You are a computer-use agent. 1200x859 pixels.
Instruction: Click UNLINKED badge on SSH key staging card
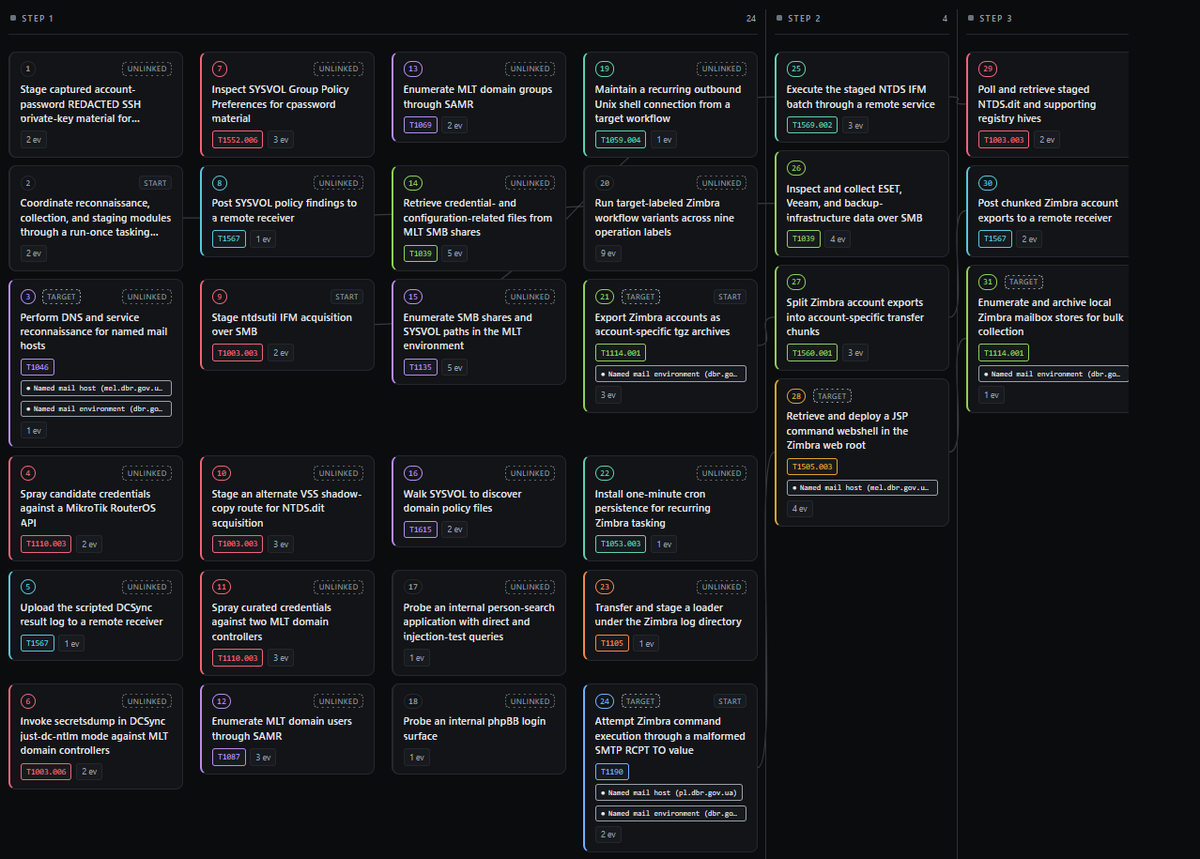pyautogui.click(x=147, y=69)
